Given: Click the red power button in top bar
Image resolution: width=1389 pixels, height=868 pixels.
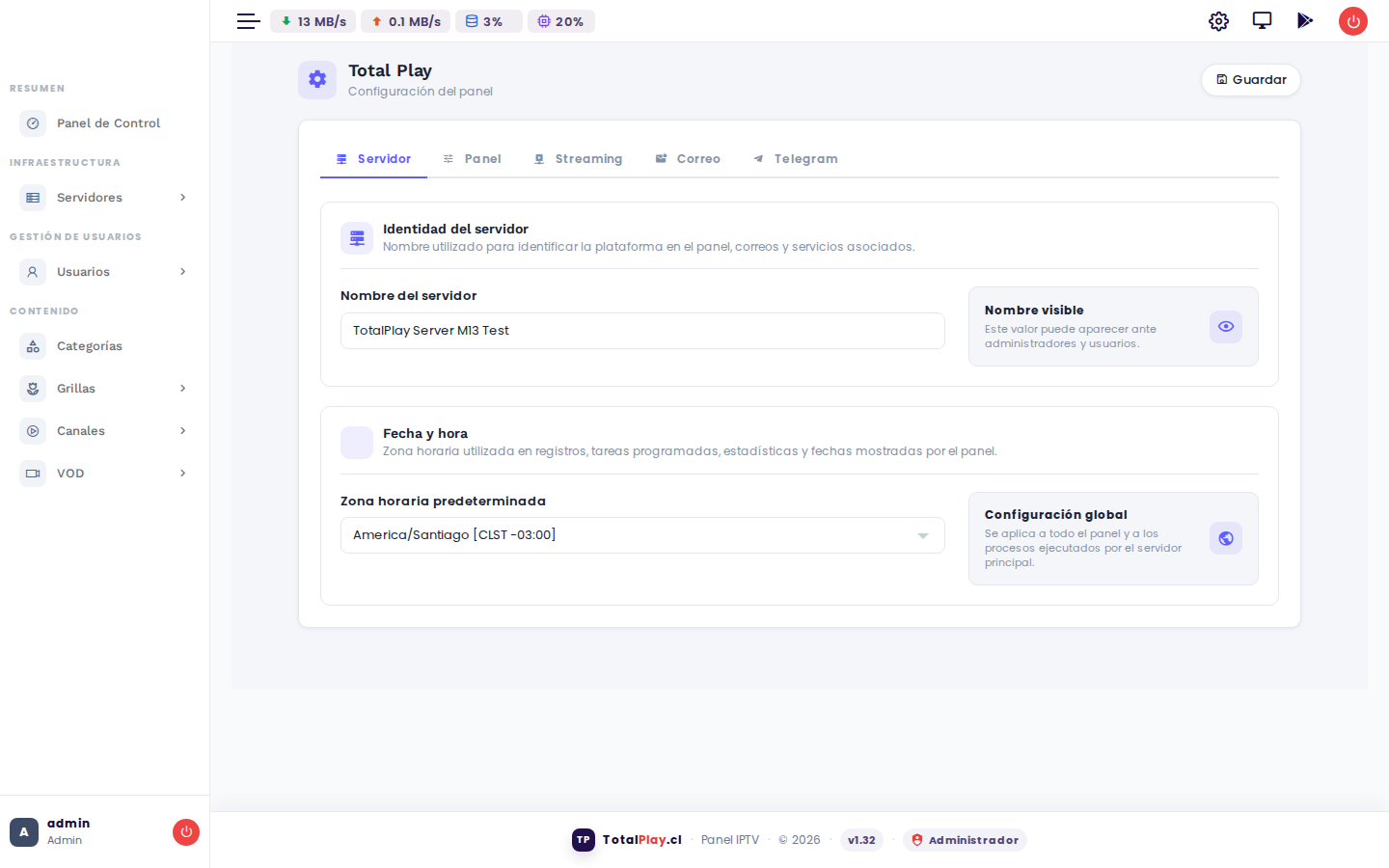Looking at the screenshot, I should [1353, 21].
